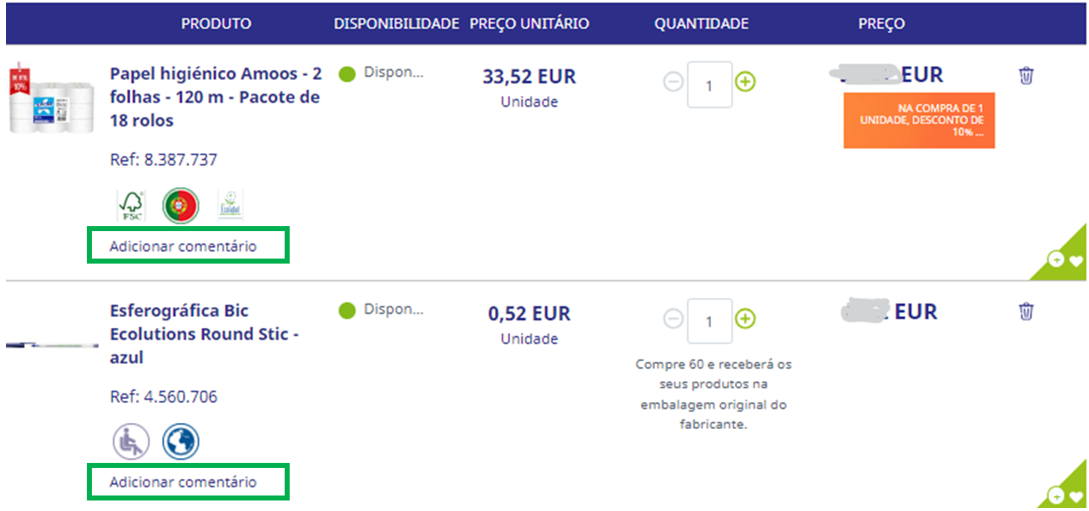Viewport: 1089px width, 511px height.
Task: Decrease Bic pen quantity with minus
Action: click(673, 319)
